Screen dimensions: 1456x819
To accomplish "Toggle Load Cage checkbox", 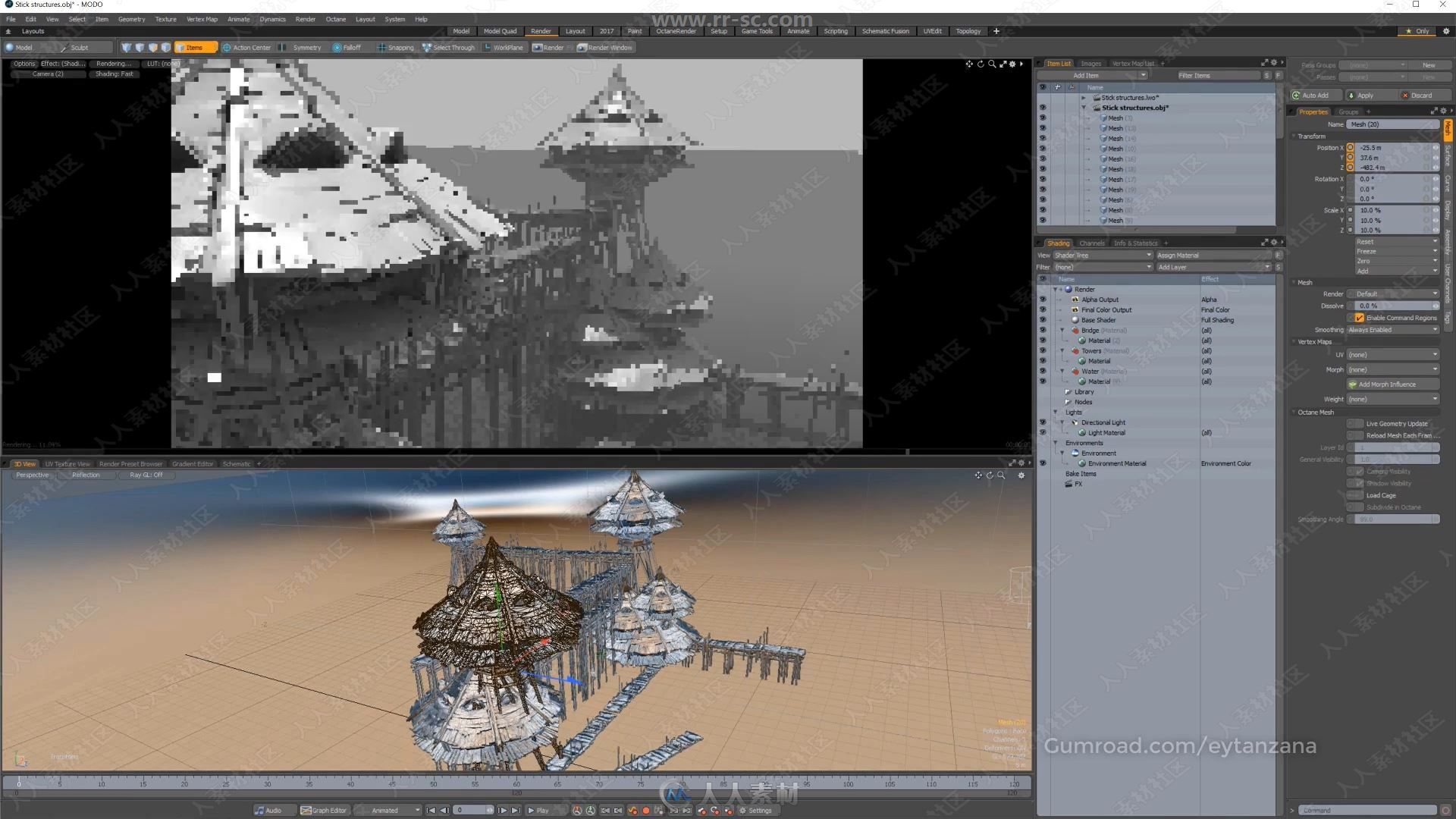I will point(1355,495).
